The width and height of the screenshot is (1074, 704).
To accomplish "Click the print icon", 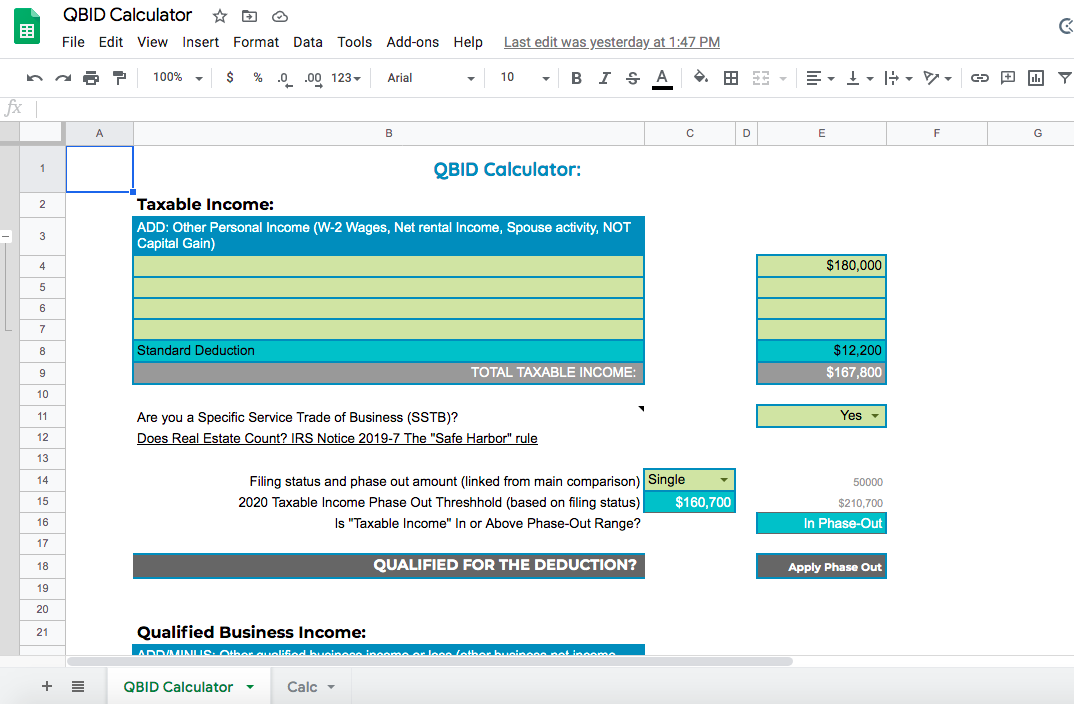I will point(92,78).
